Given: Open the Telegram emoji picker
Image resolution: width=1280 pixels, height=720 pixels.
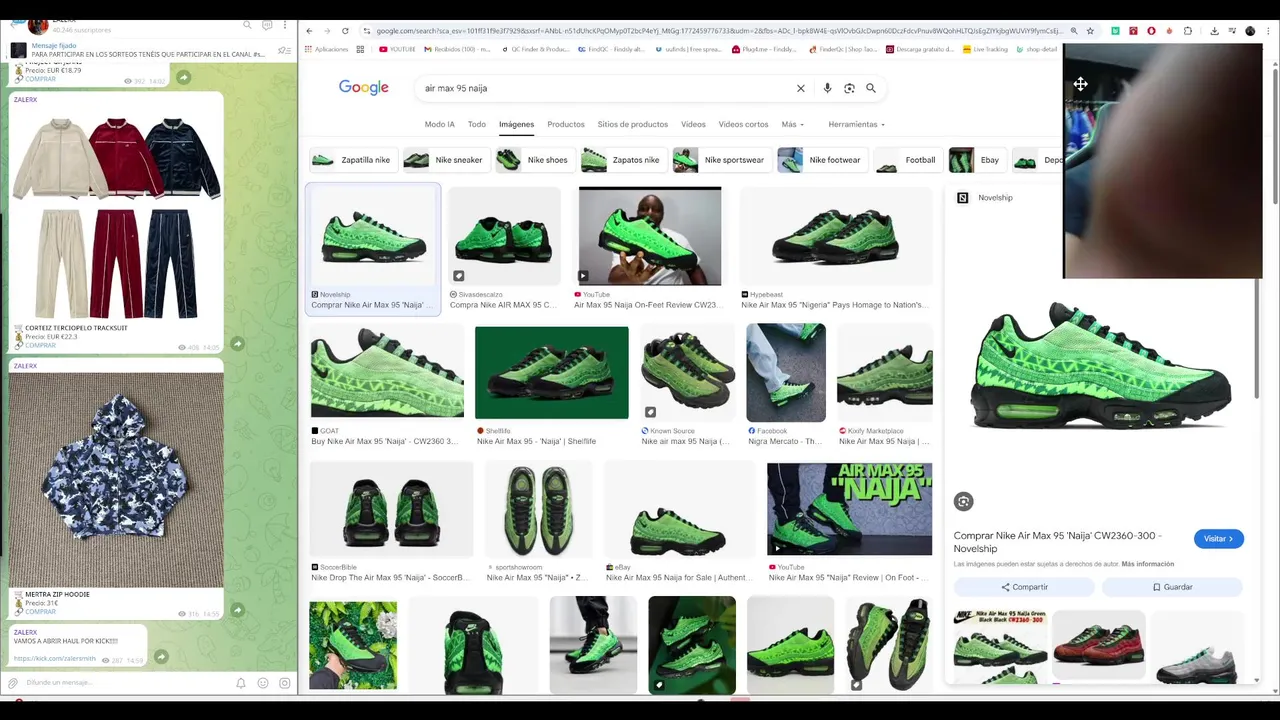Looking at the screenshot, I should (x=263, y=683).
